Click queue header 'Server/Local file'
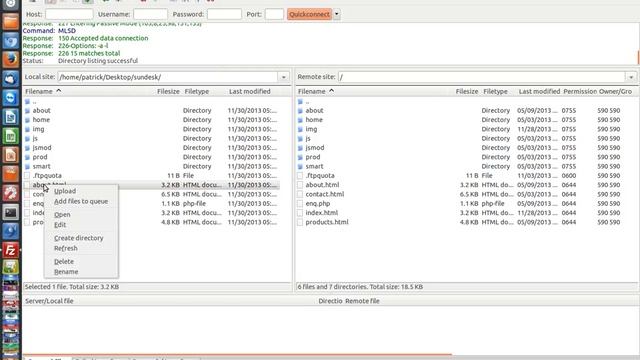The height and width of the screenshot is (360, 640). pos(49,301)
